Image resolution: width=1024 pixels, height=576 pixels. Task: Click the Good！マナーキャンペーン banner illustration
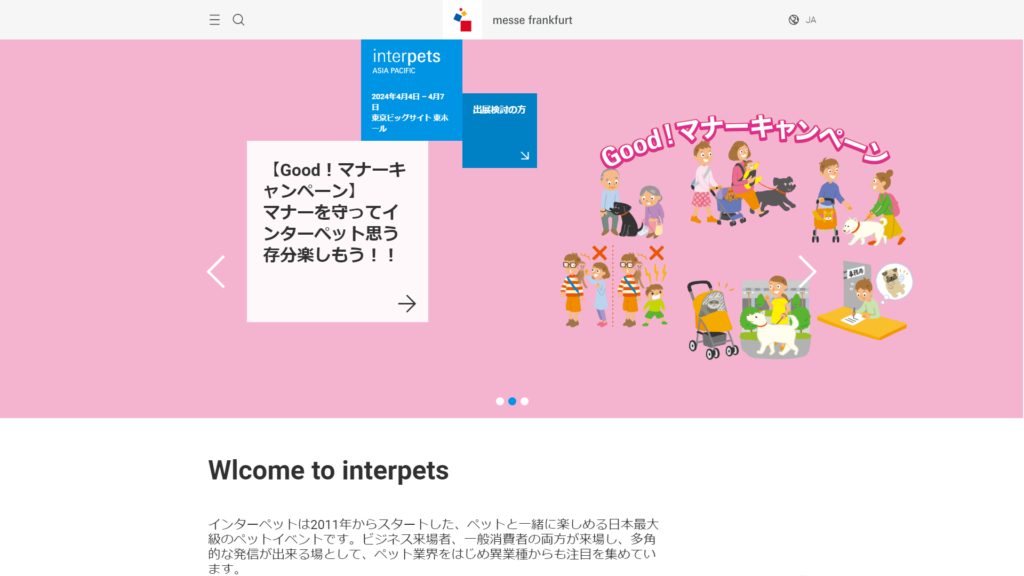pos(737,236)
